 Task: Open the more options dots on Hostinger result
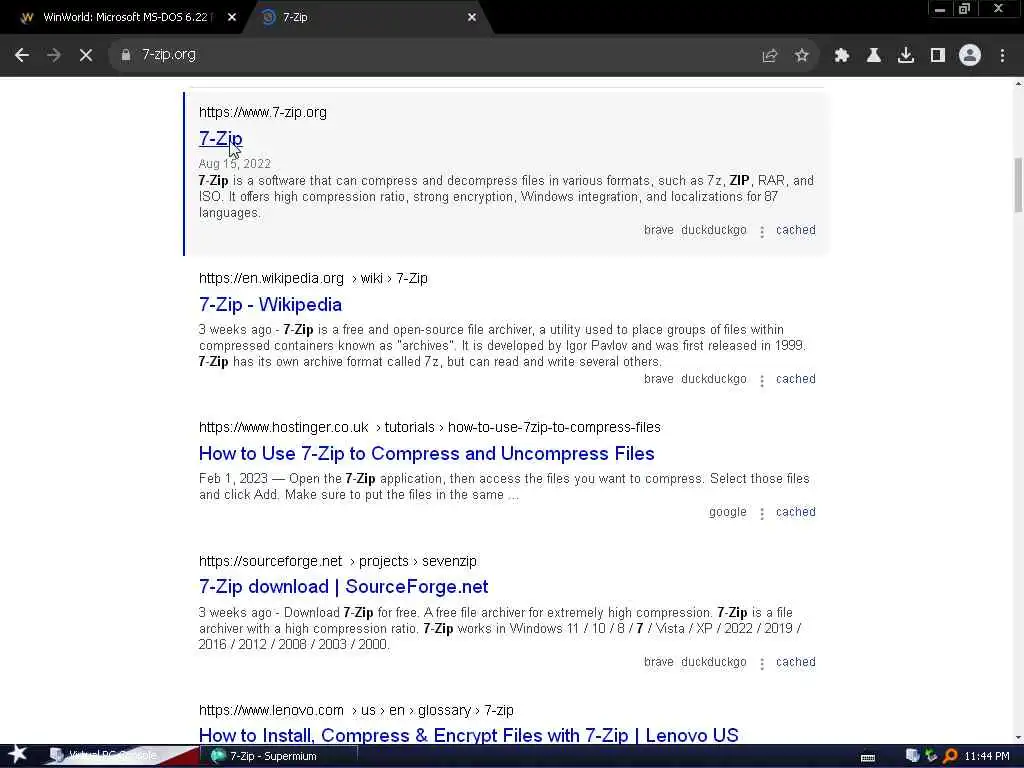pos(761,514)
